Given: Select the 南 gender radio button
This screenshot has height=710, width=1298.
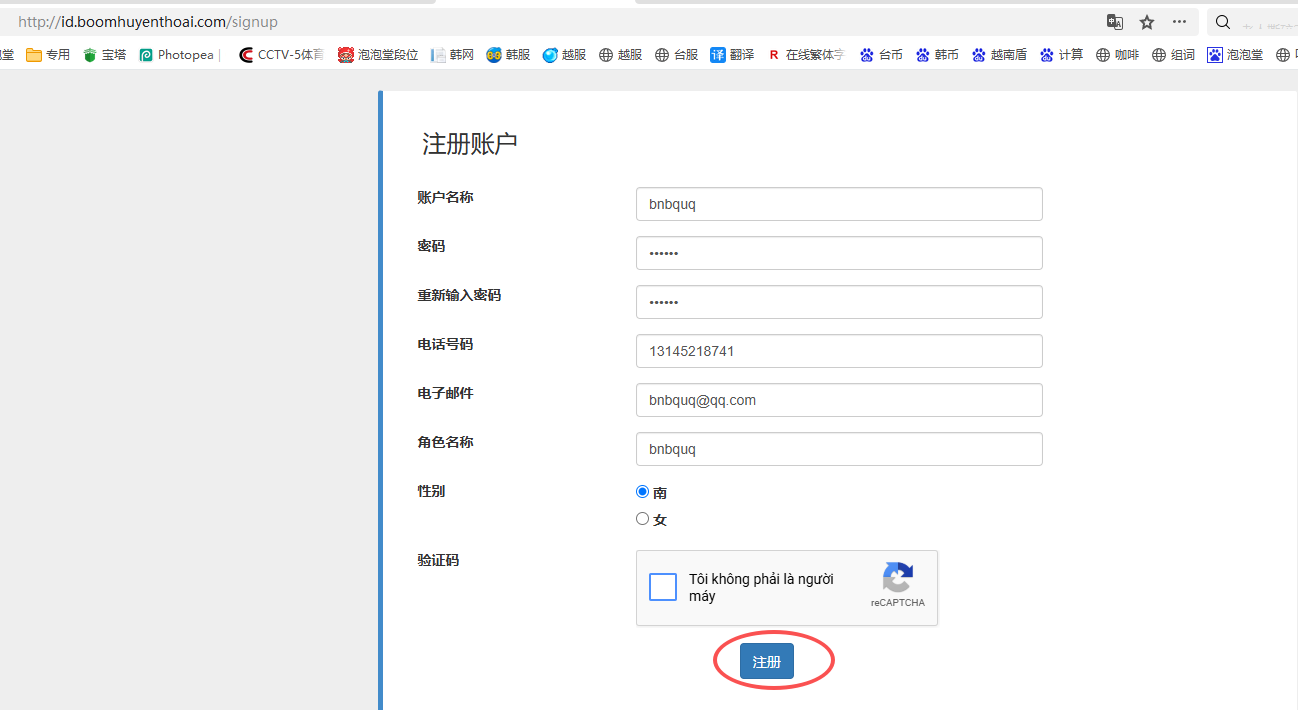Looking at the screenshot, I should [642, 492].
